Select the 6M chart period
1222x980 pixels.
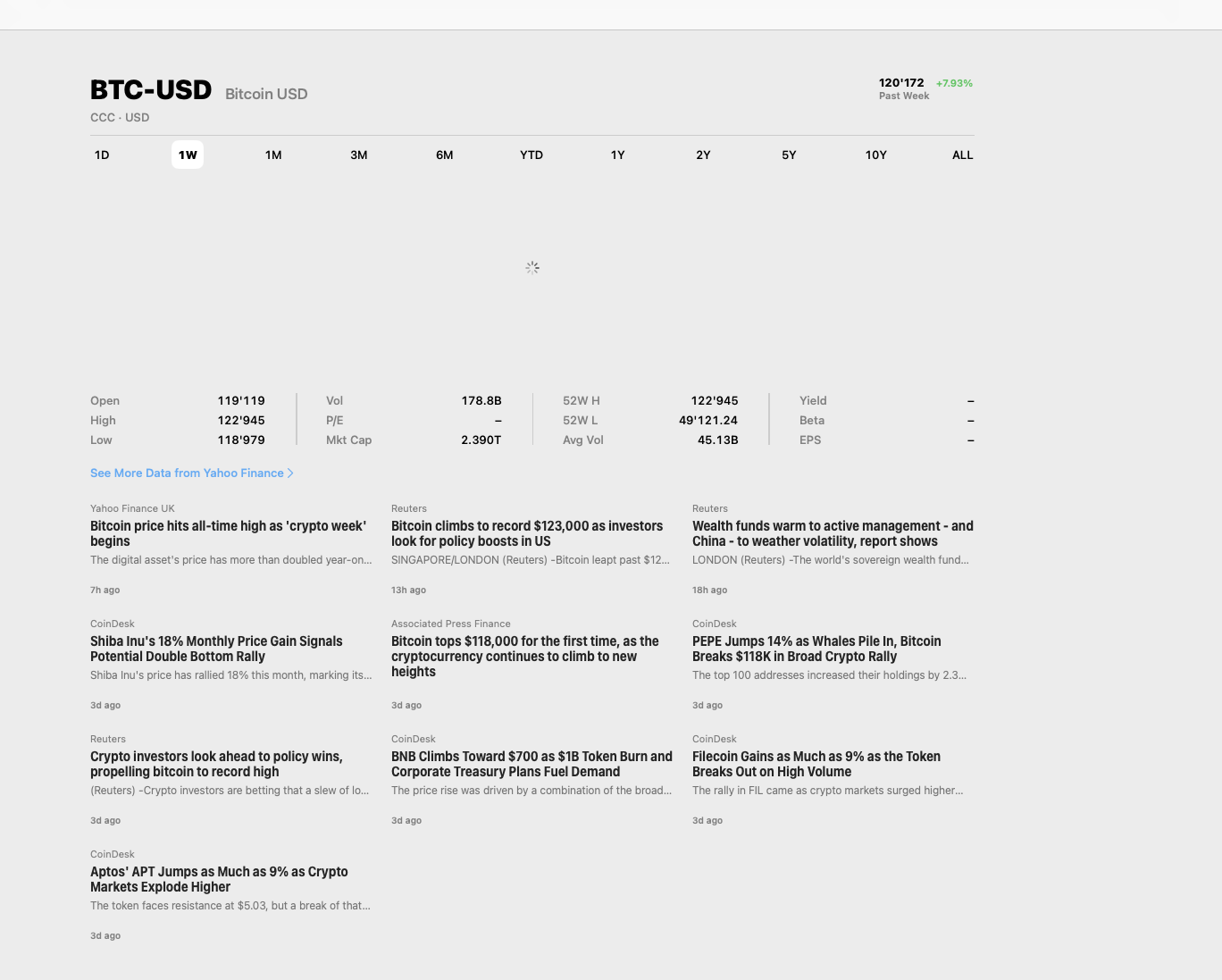(x=445, y=155)
